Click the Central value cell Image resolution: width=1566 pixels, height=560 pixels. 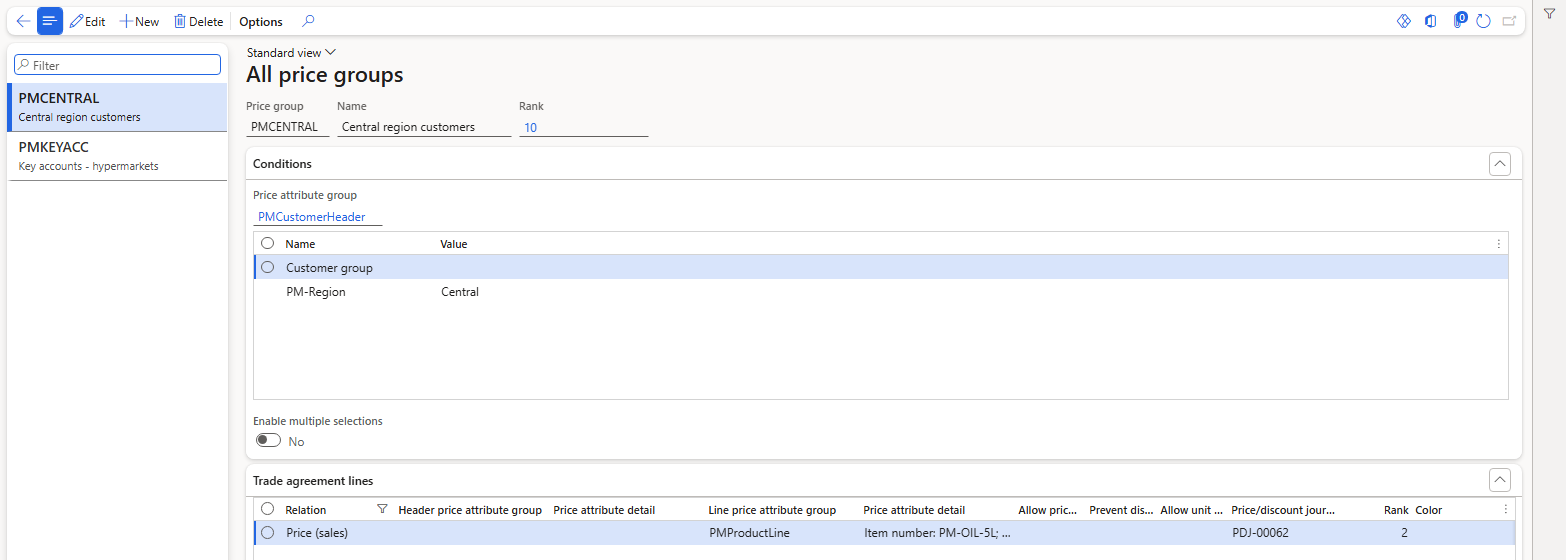pos(460,292)
